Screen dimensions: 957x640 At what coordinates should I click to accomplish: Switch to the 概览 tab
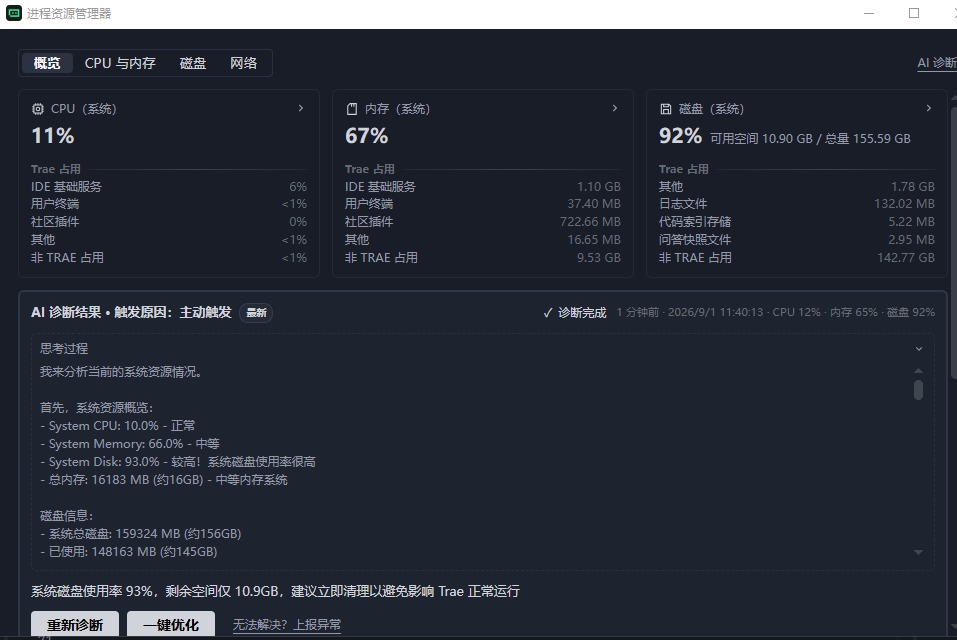point(47,63)
